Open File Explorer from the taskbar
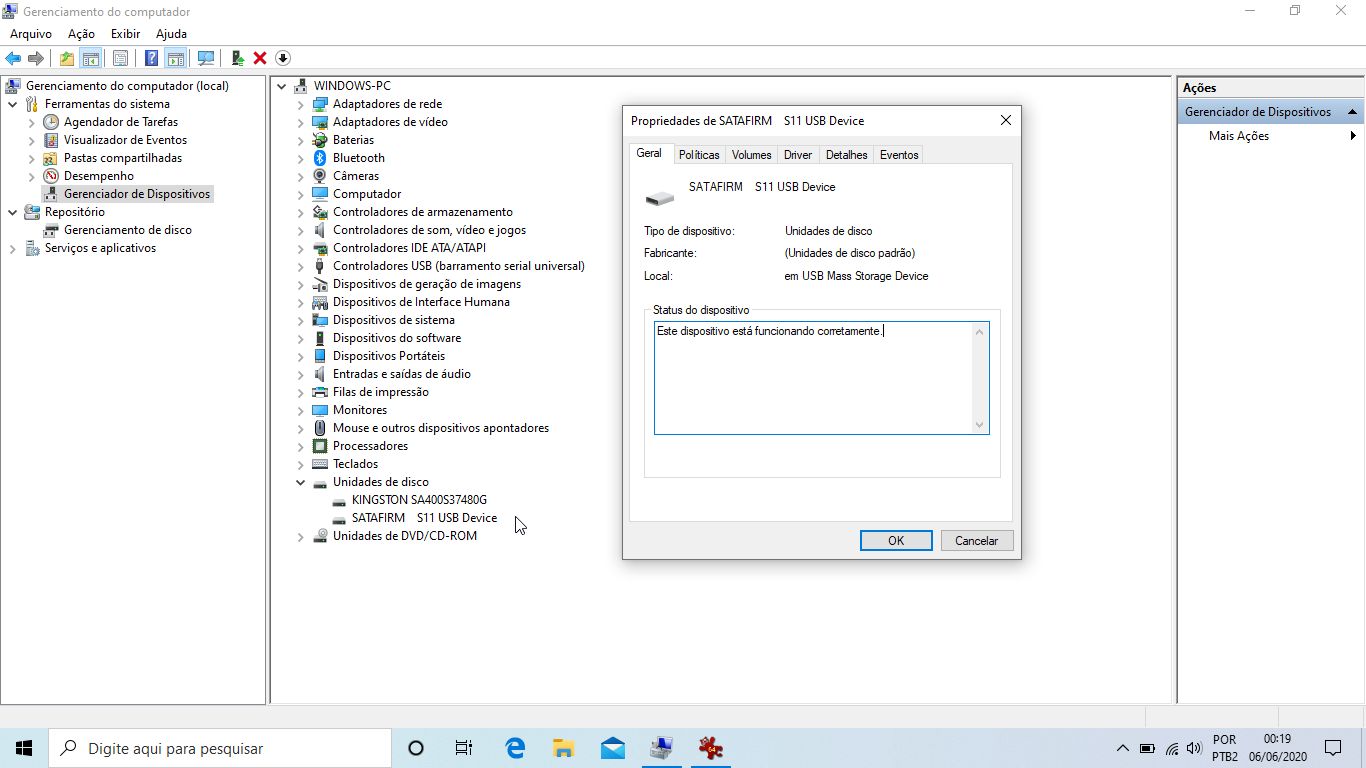 coord(564,748)
